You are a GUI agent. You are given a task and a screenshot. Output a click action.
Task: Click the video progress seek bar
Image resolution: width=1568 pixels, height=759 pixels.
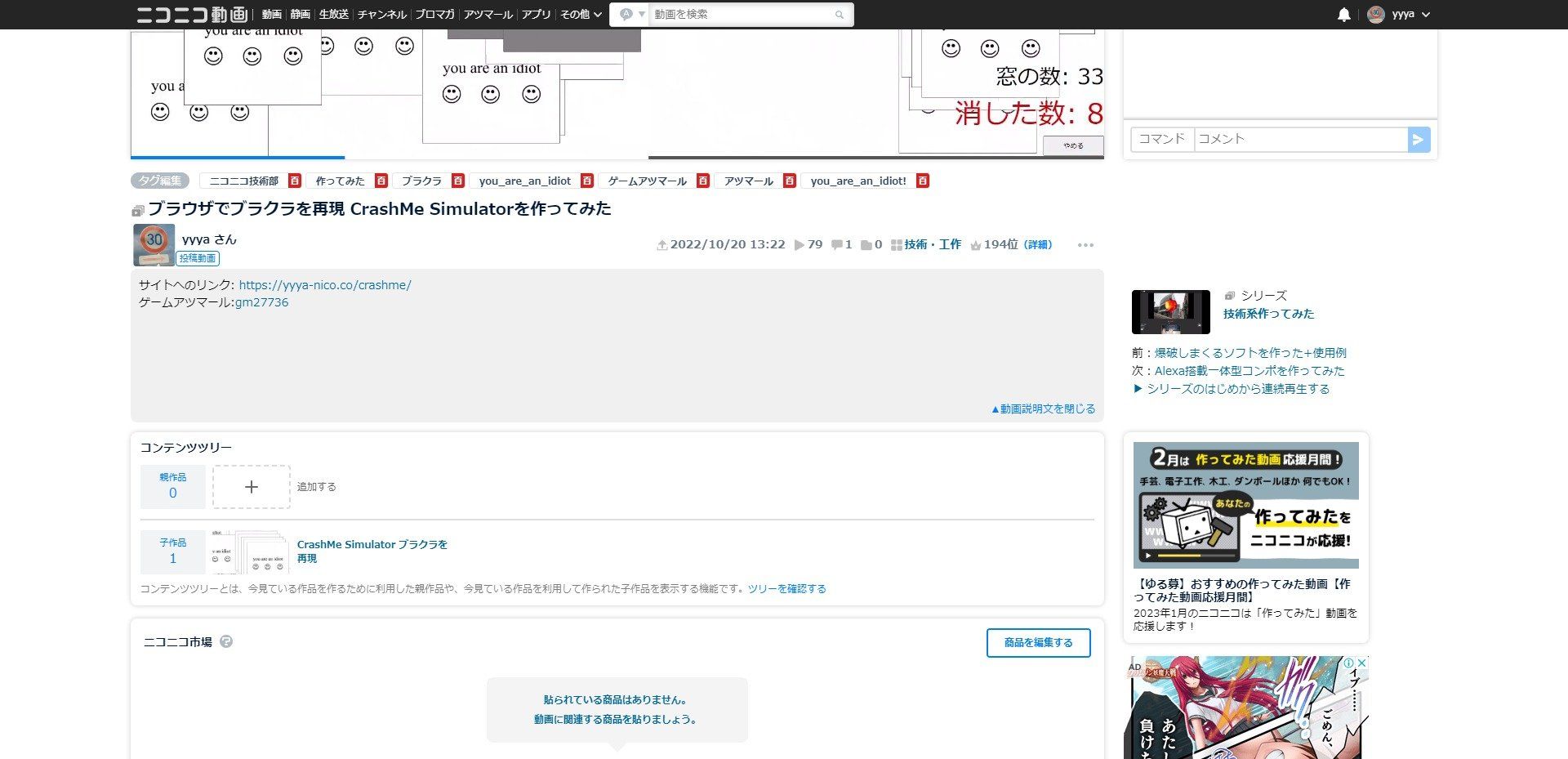(617, 157)
